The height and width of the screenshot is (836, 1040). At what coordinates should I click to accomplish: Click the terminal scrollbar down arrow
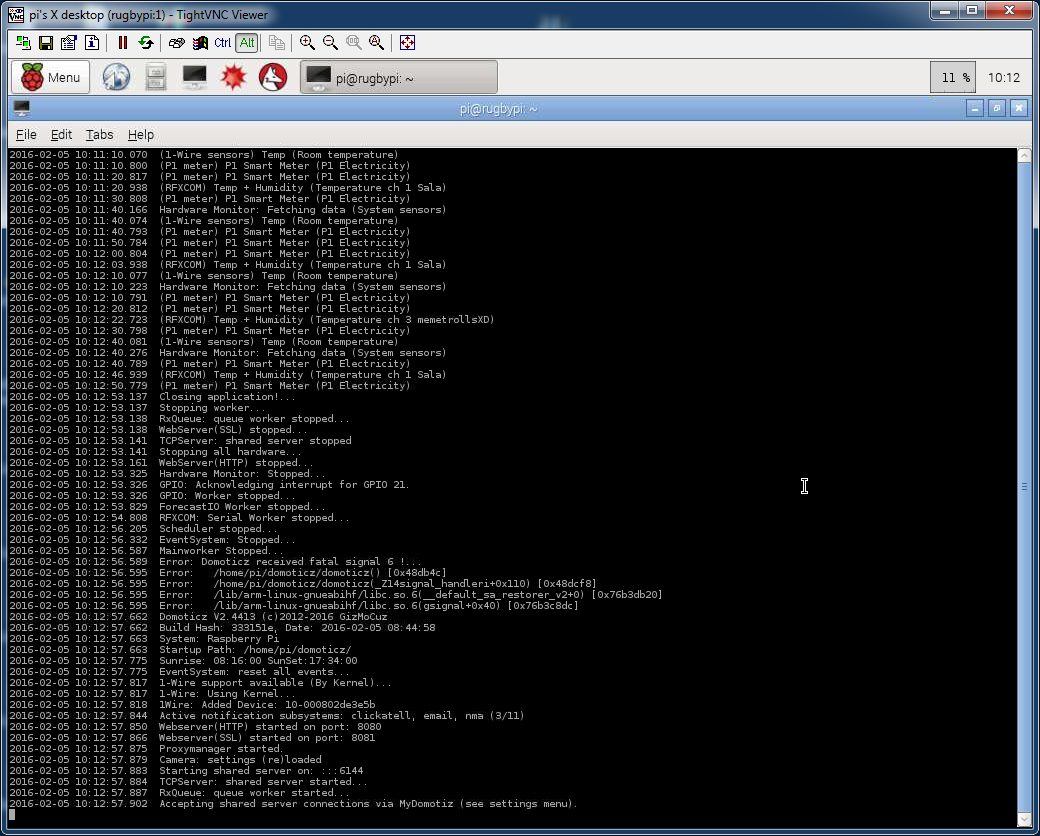point(1023,819)
